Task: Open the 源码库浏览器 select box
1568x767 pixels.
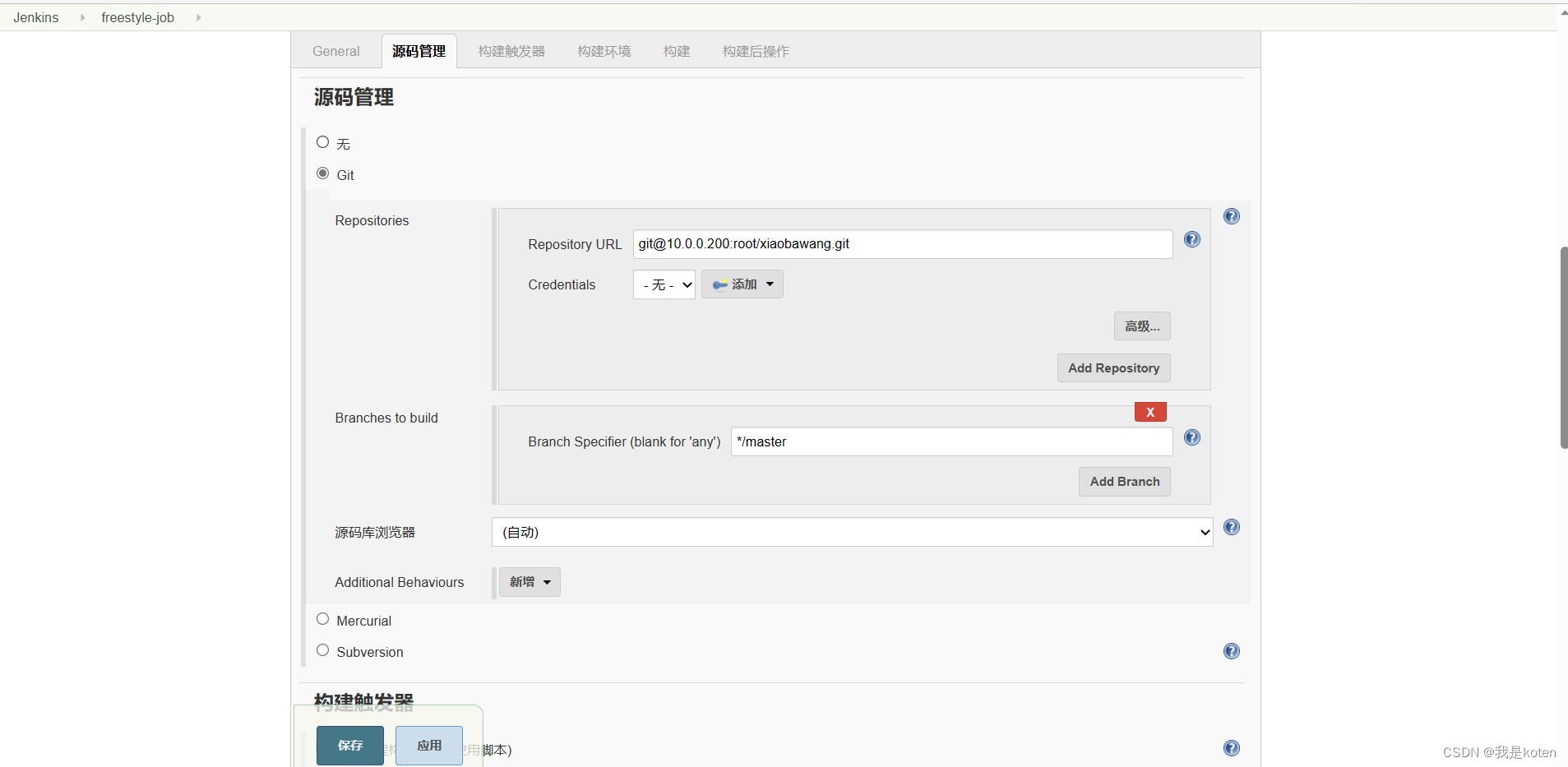Action: click(852, 532)
